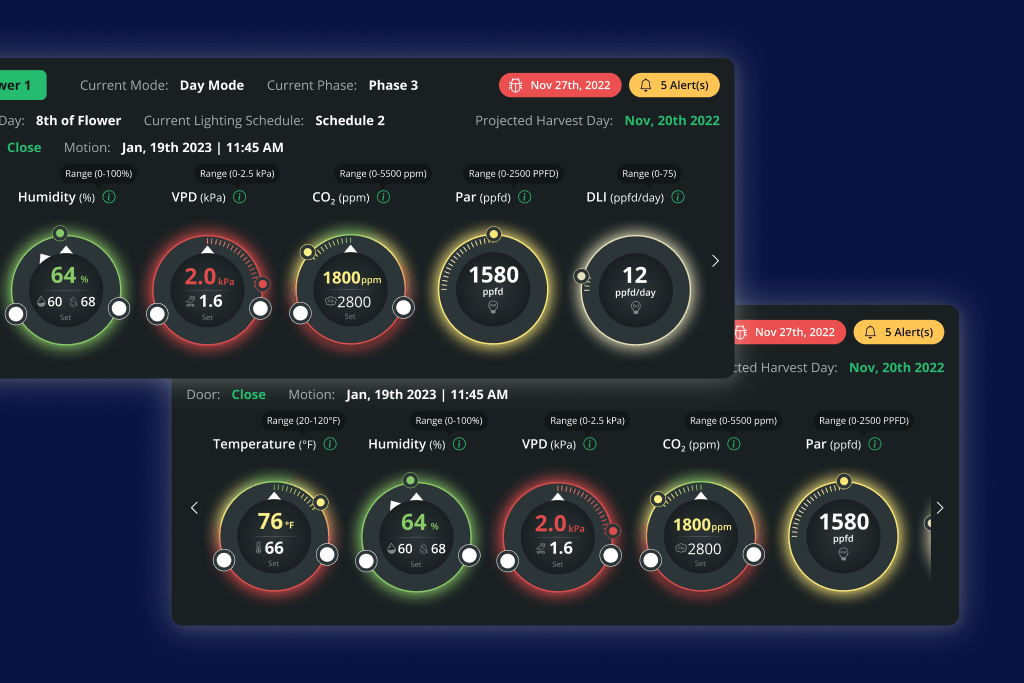The image size is (1024, 683).
Task: Click the 12 ppfd/day DLI reading
Action: tap(635, 282)
